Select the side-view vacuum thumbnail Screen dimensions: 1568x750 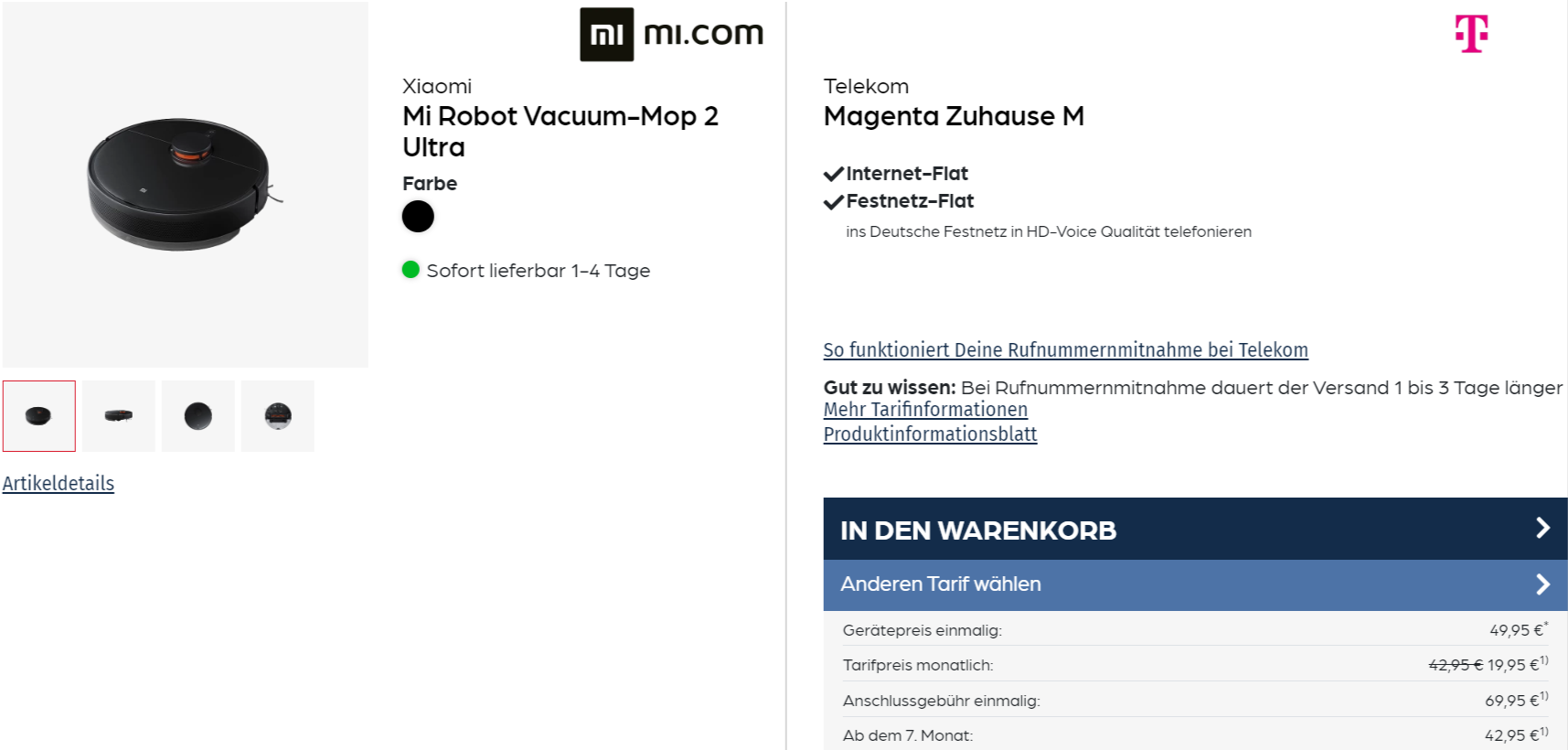click(x=118, y=416)
